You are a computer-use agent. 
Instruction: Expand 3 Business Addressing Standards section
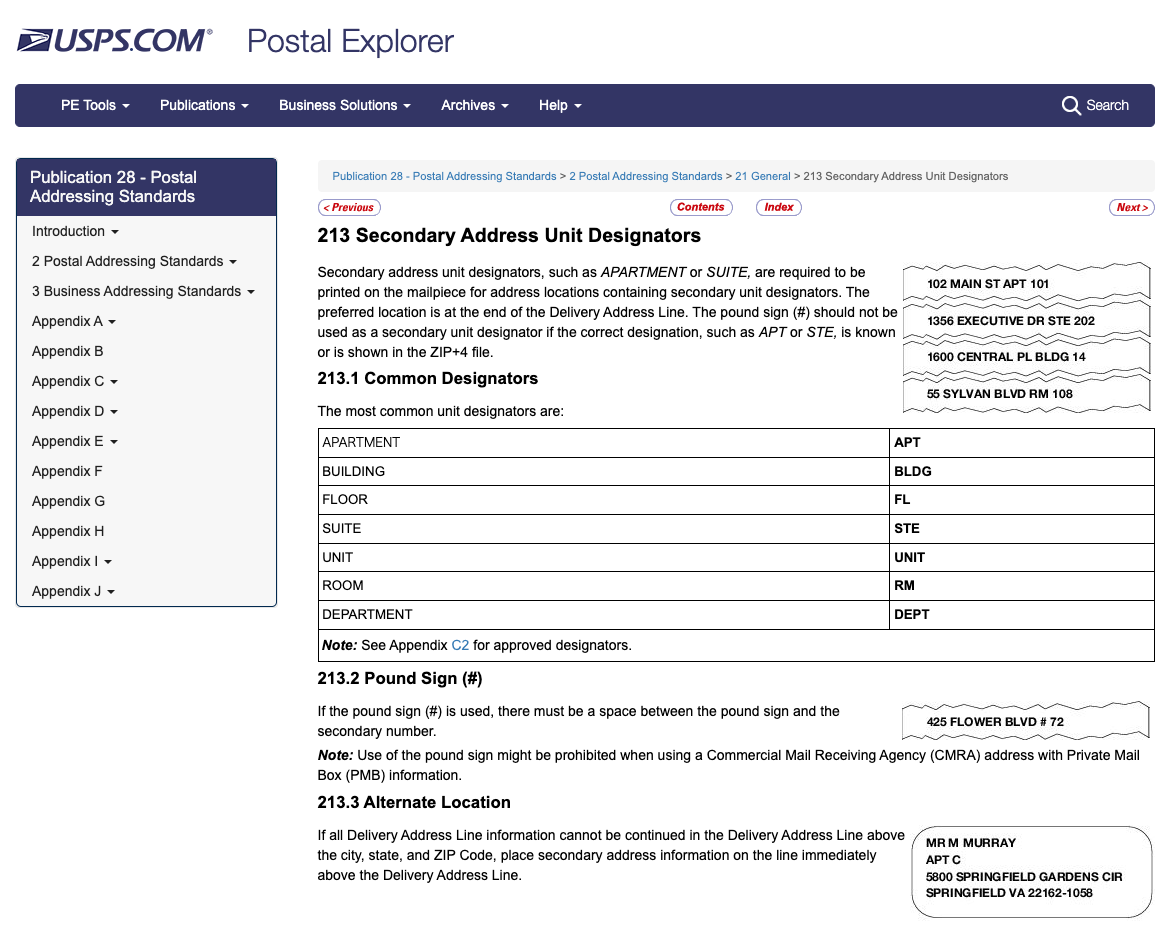coord(143,291)
